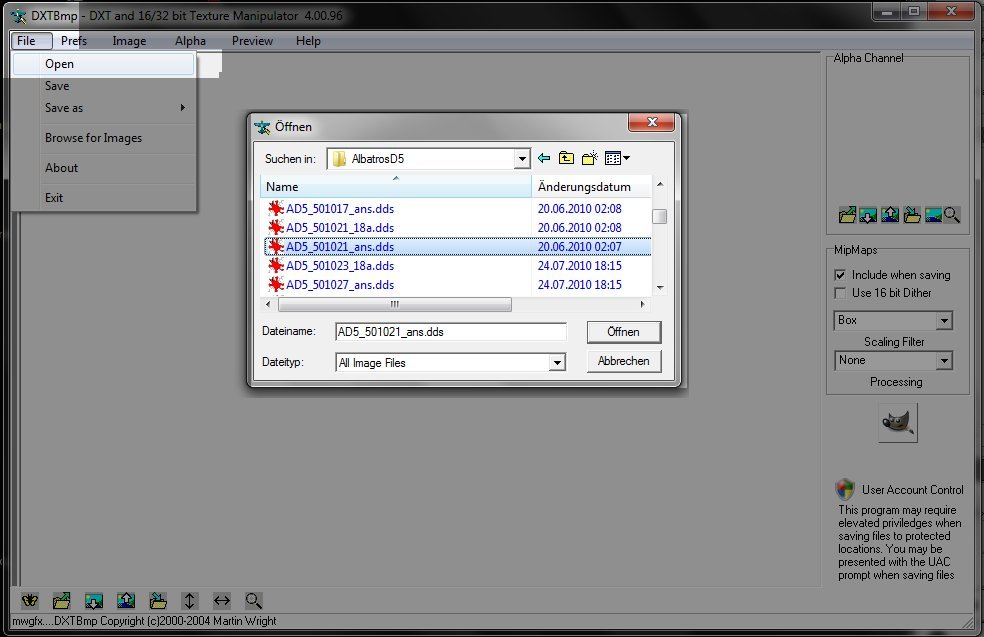Click the butterfly icon in bottom toolbar

tap(30, 600)
